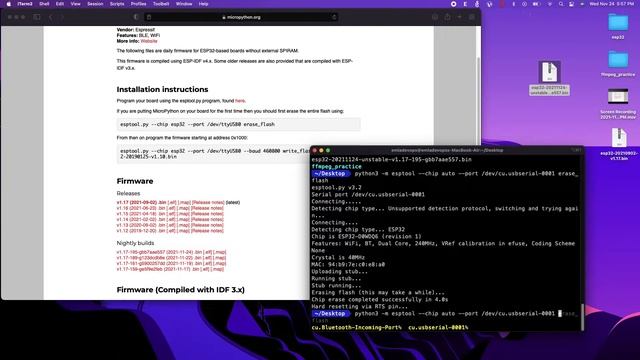Open the Scripts menu

click(117, 4)
